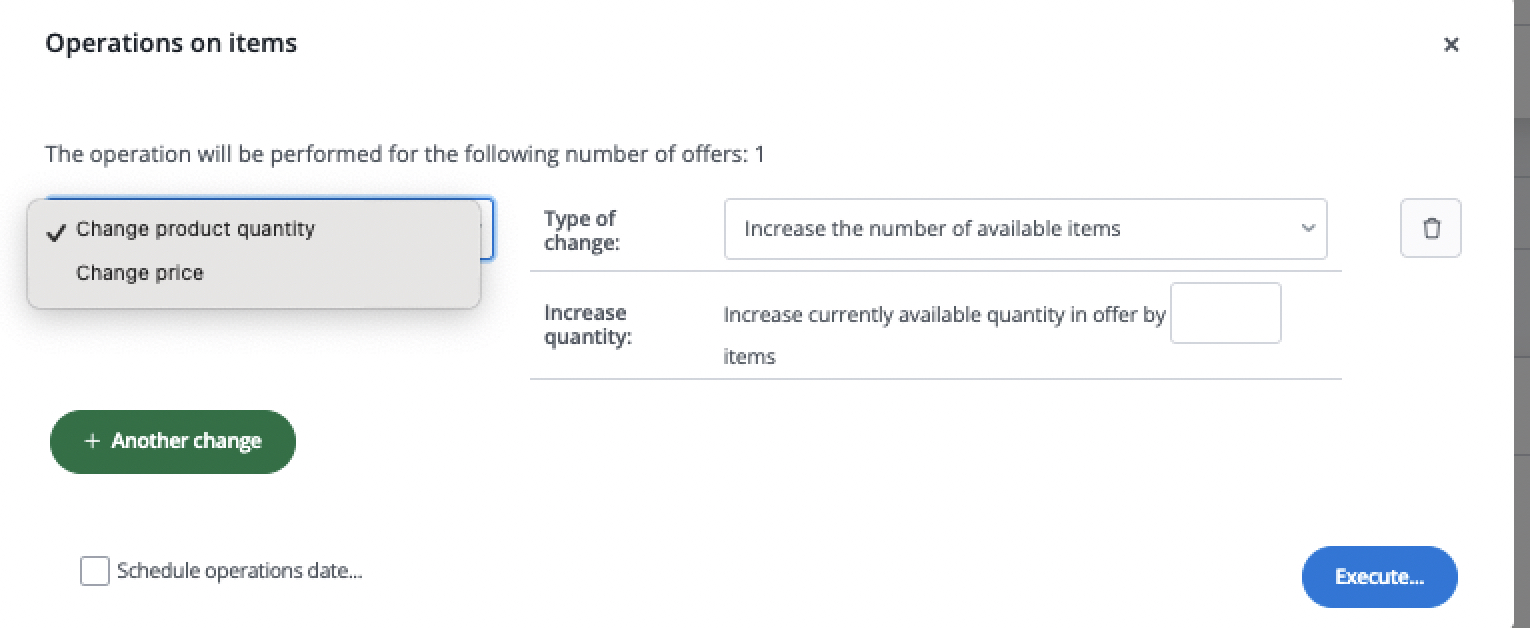Click the number of offers information text
Viewport: 1530px width, 628px height.
point(404,155)
